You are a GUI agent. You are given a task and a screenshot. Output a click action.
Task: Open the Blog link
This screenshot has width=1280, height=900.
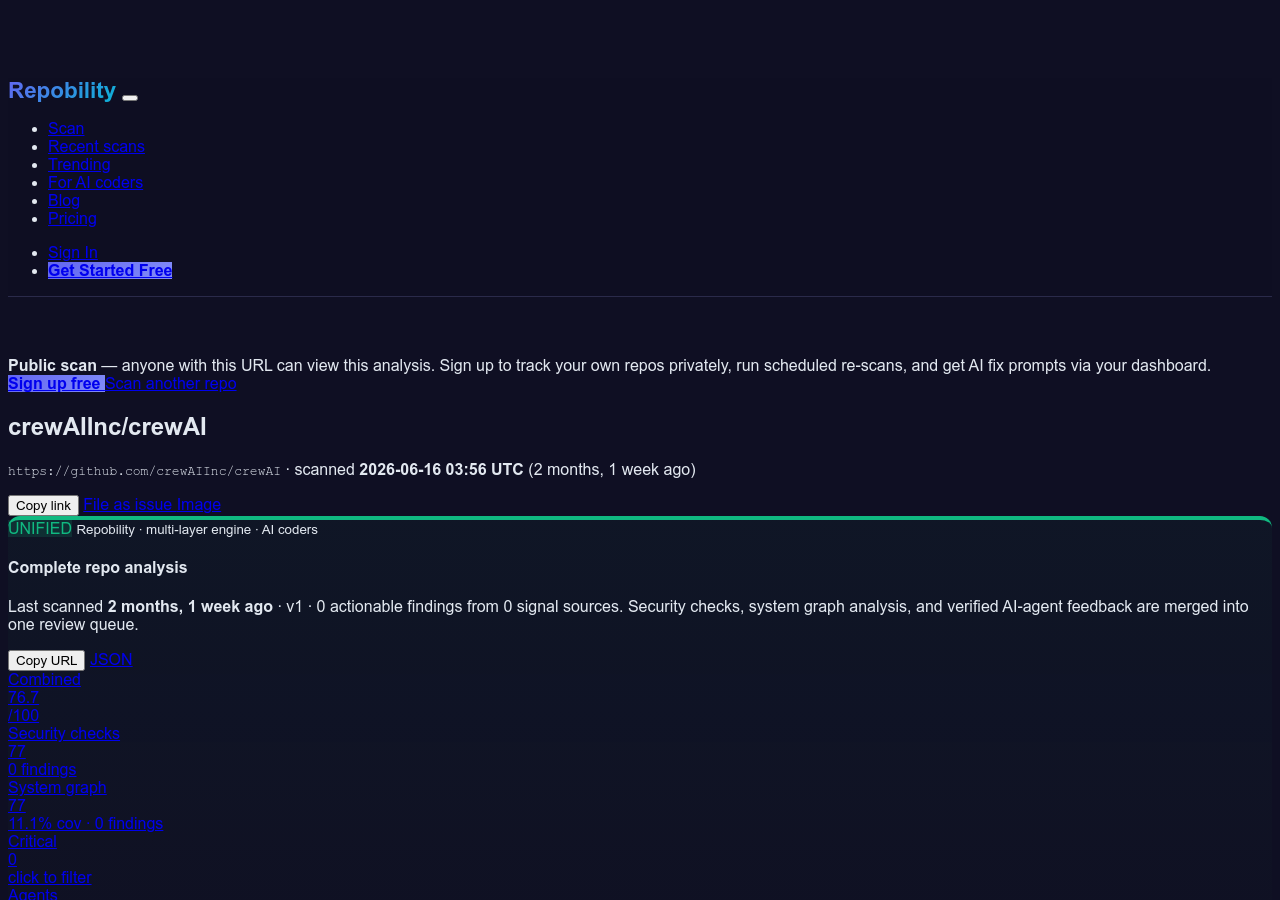(64, 200)
